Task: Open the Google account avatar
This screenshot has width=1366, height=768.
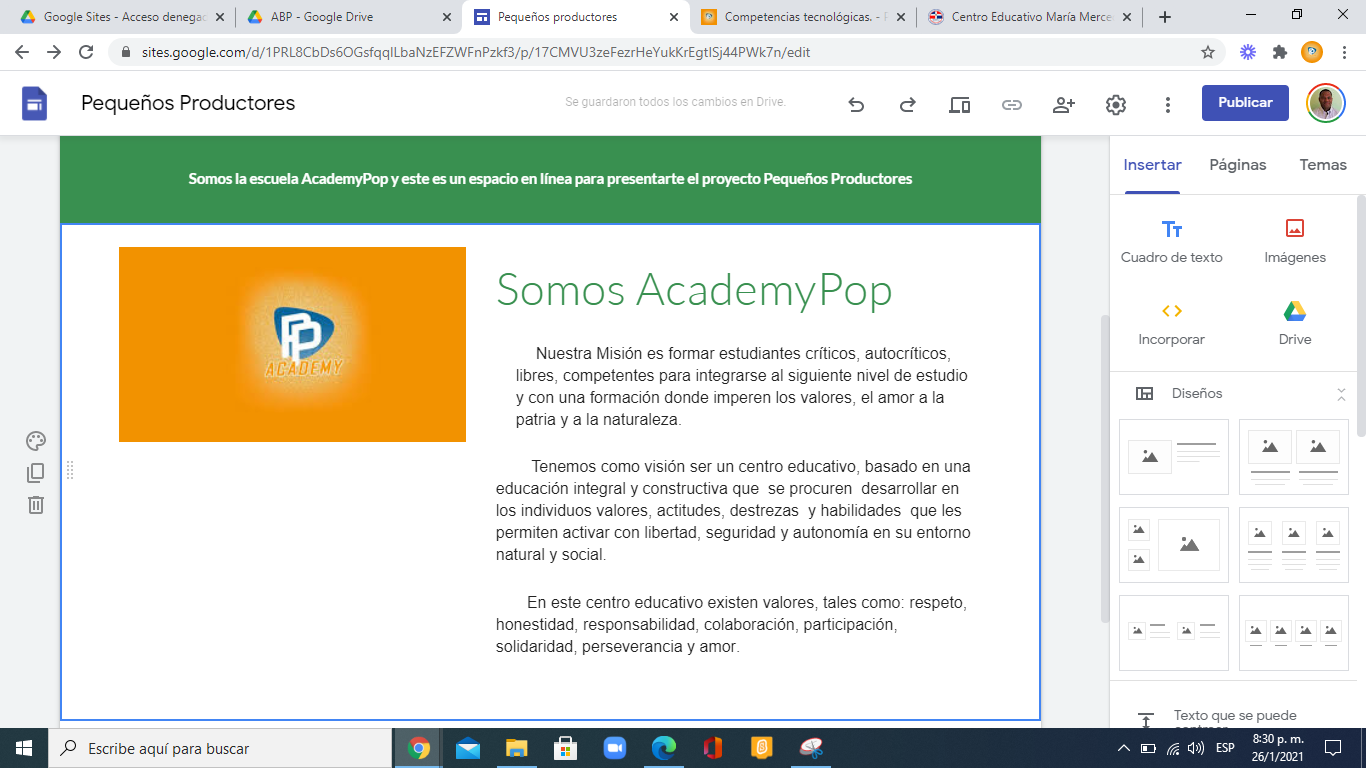Action: click(x=1326, y=103)
